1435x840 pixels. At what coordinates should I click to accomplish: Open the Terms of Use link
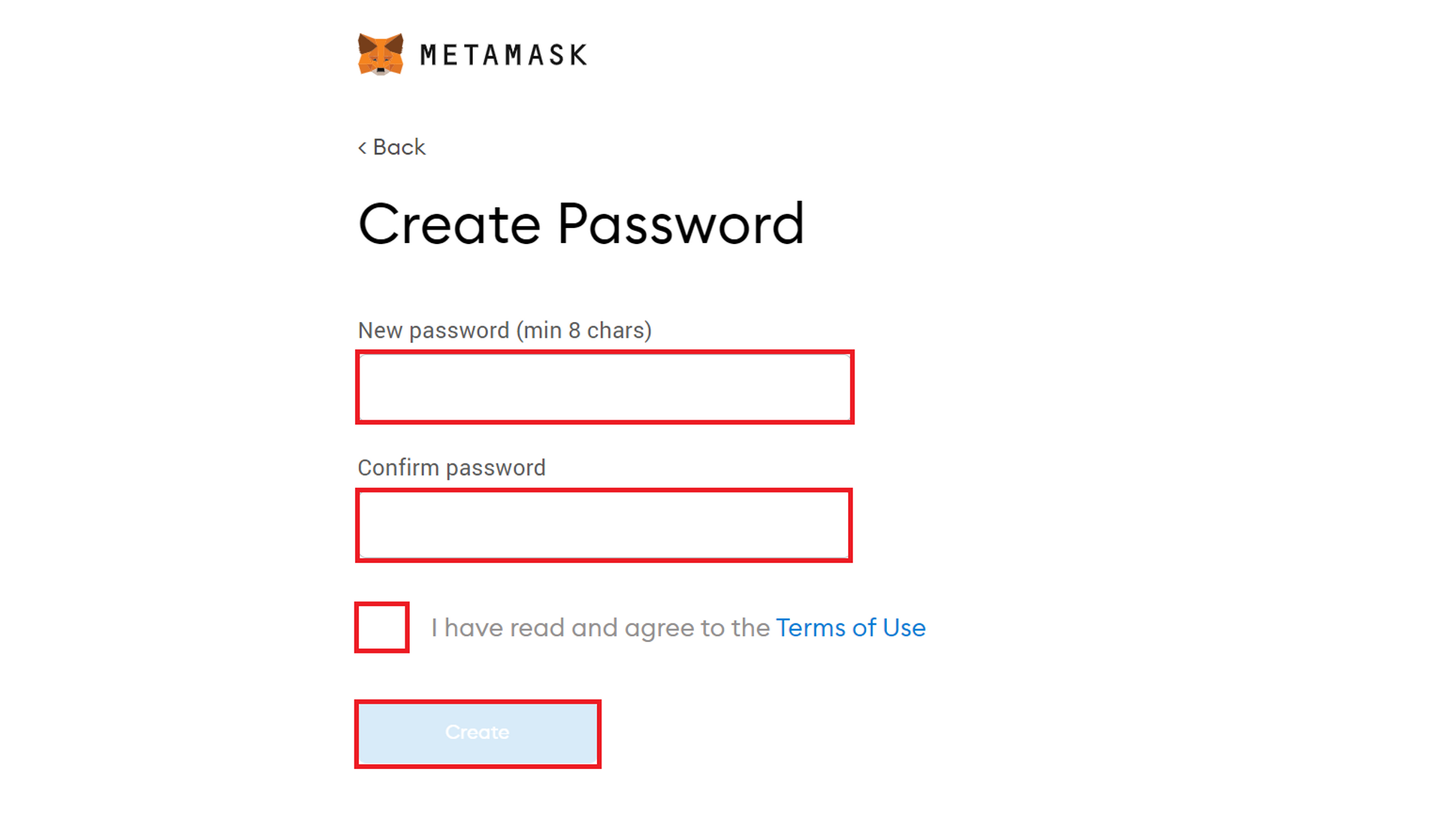click(x=850, y=628)
